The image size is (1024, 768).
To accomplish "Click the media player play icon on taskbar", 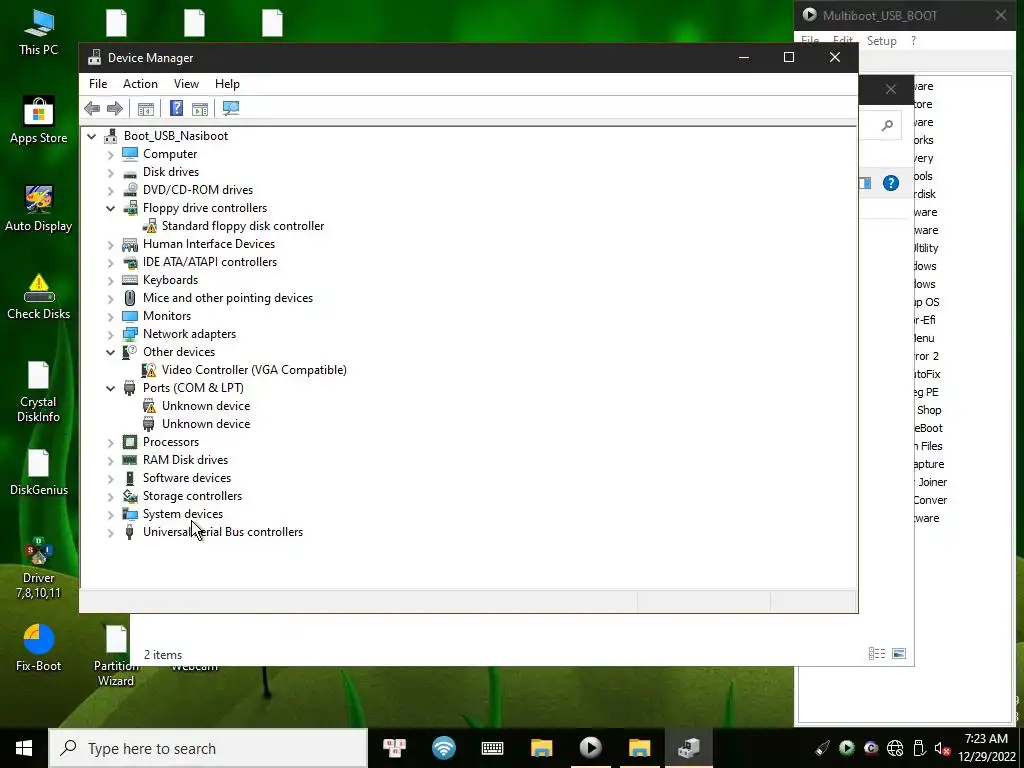I will [590, 748].
